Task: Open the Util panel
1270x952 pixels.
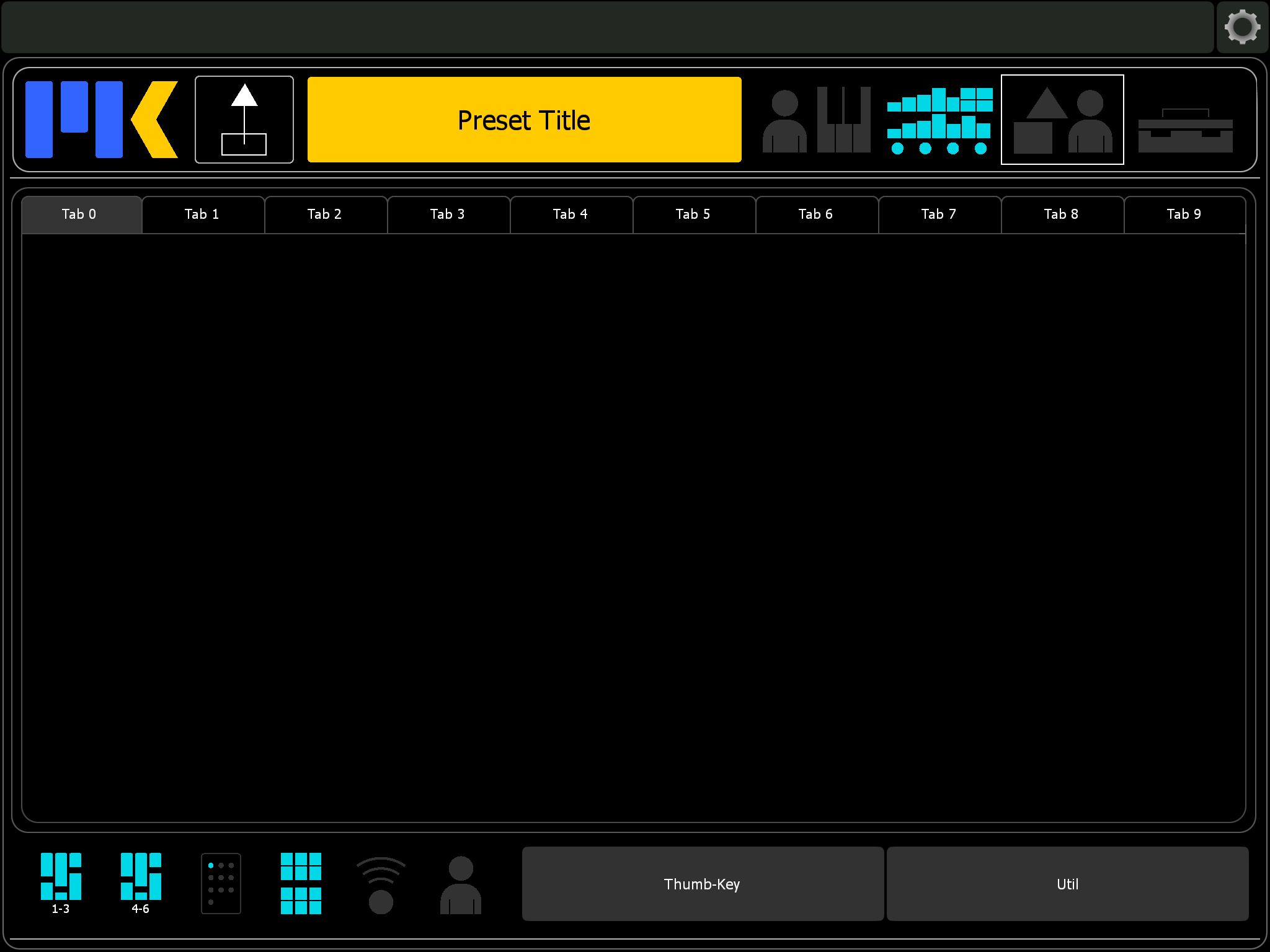Action: tap(1067, 884)
